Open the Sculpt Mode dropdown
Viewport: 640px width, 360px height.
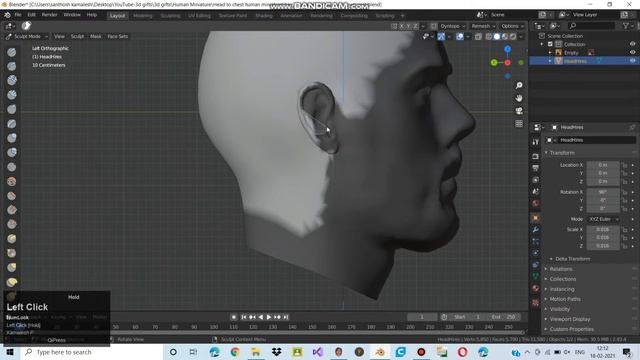click(27, 36)
